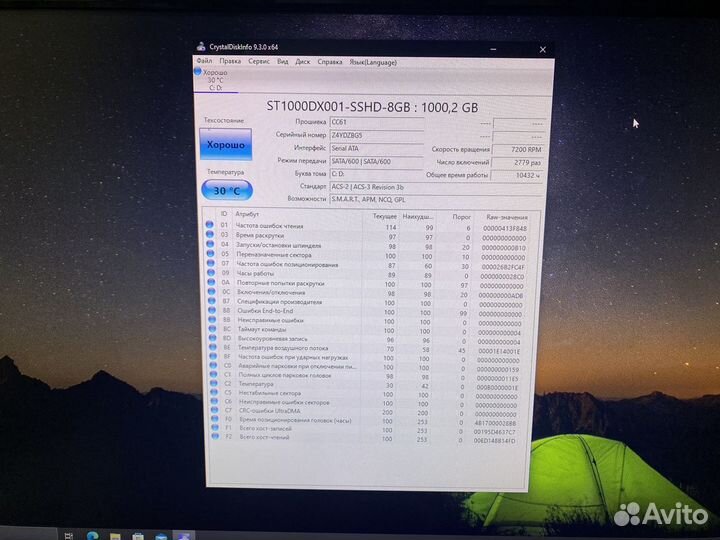Click status icon for Часы работы
Viewport: 720px width, 540px height.
(x=211, y=273)
